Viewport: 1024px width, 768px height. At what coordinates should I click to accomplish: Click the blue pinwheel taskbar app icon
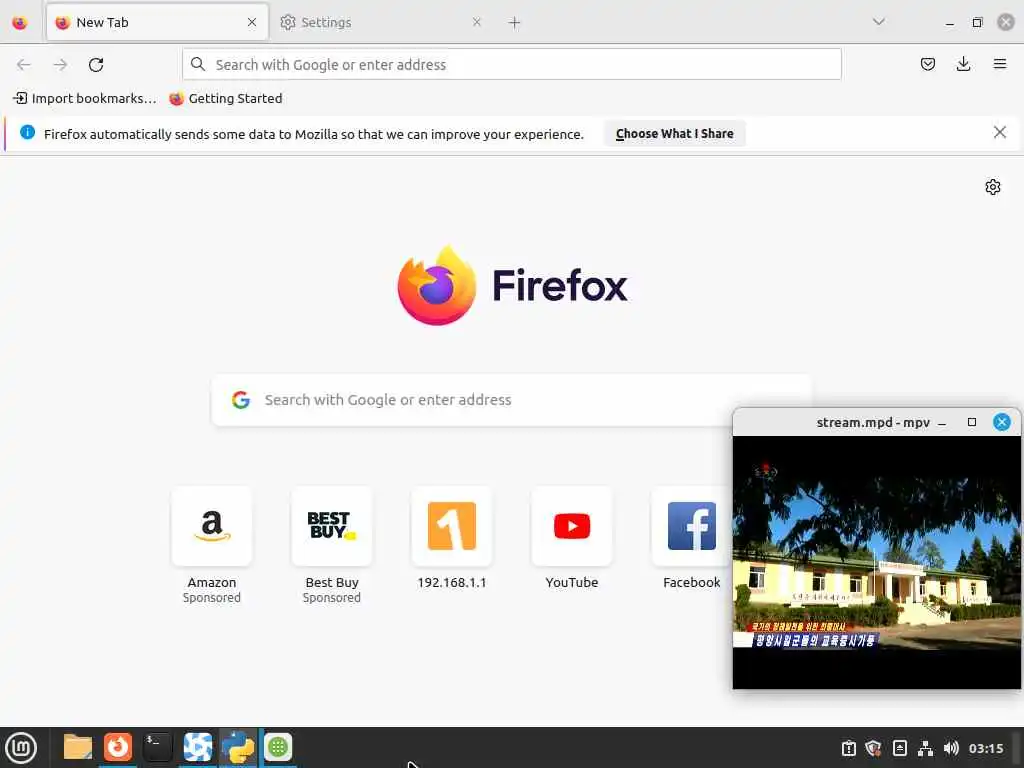[x=197, y=747]
